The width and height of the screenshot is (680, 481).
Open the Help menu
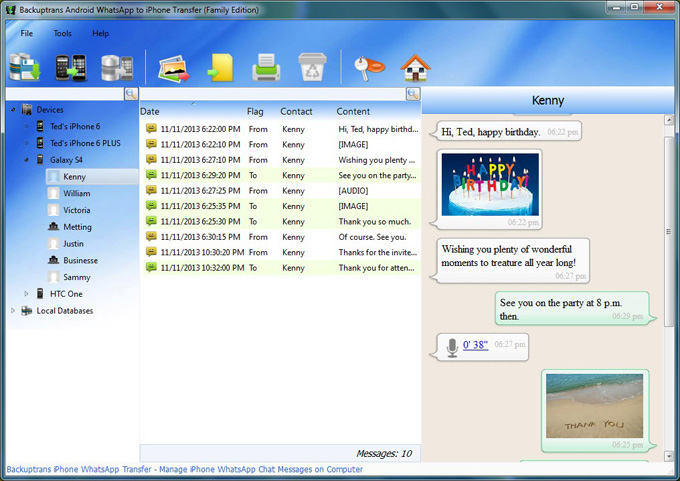point(101,33)
